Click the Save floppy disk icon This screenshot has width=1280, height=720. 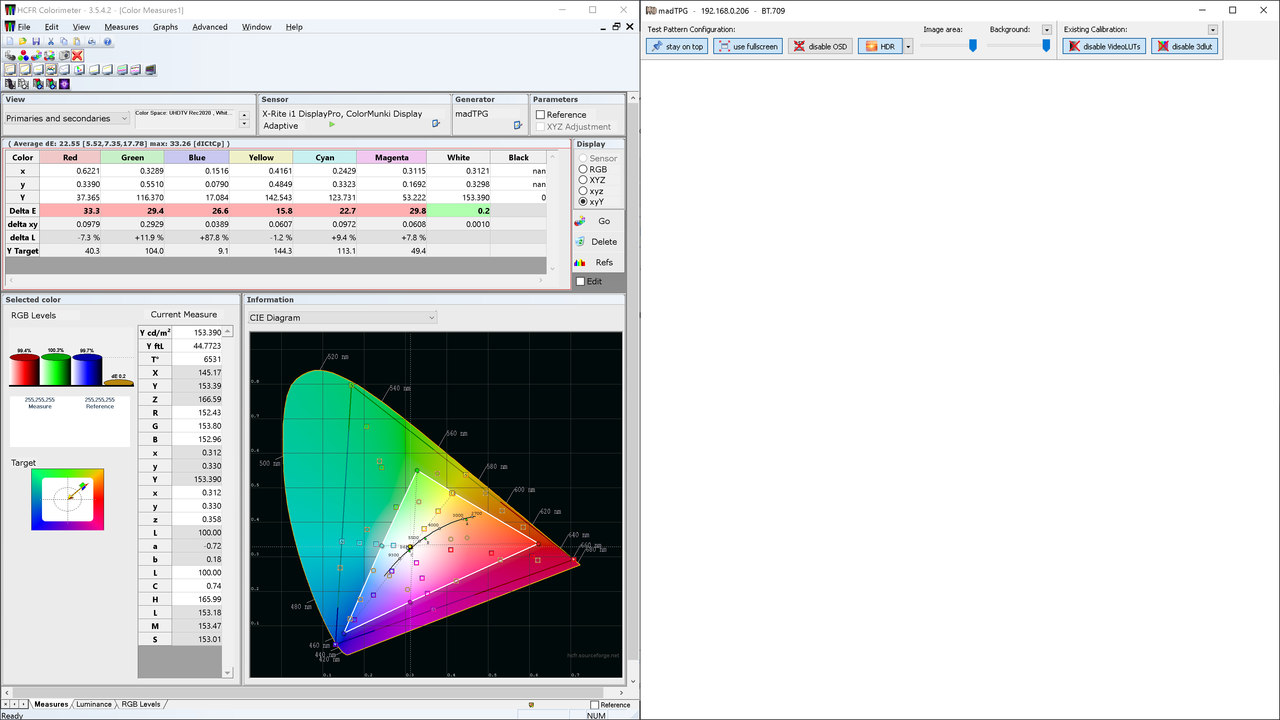[x=36, y=41]
